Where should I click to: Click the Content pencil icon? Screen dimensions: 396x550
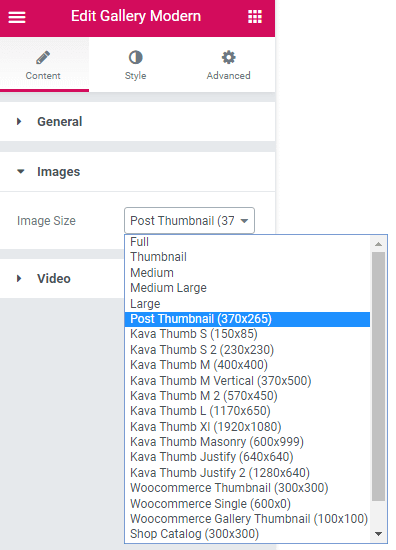(x=43, y=58)
